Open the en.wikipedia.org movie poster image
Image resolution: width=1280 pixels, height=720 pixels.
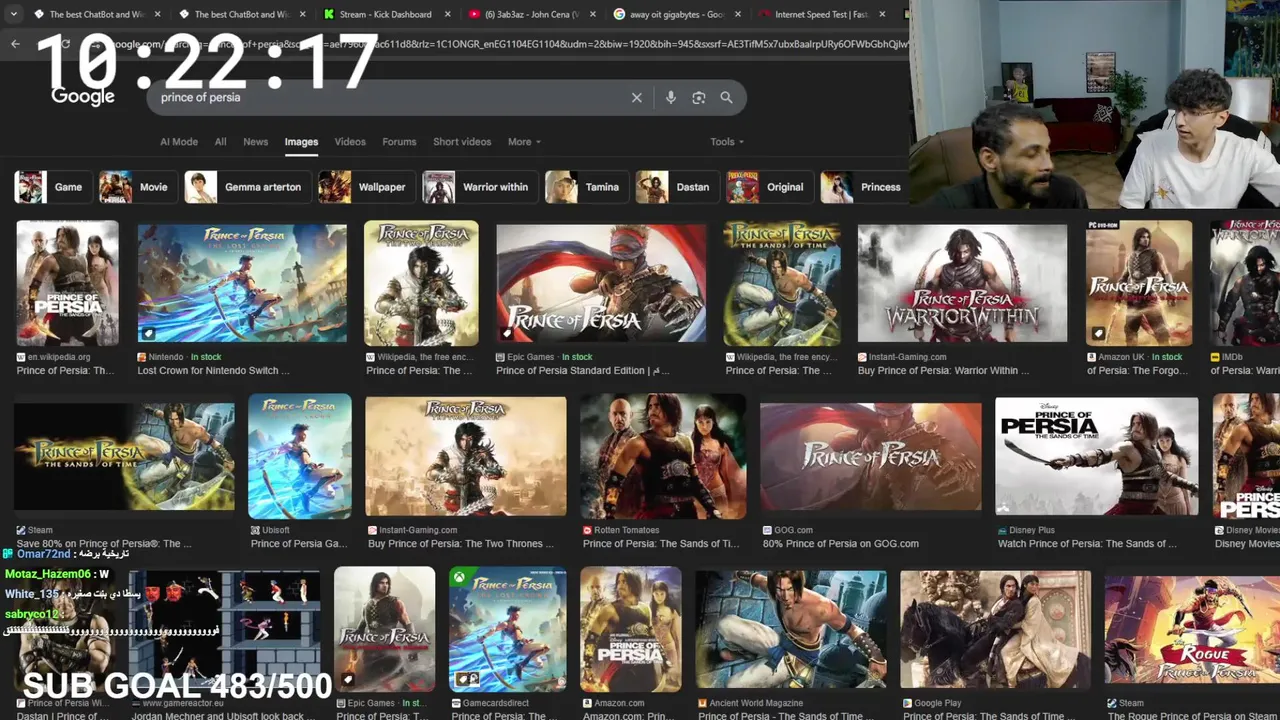point(67,283)
